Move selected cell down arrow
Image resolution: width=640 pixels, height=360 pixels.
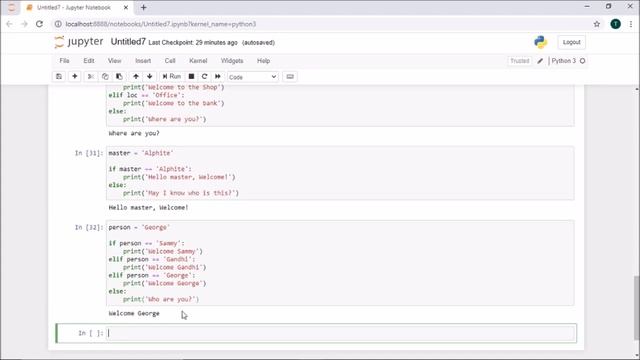pos(150,76)
